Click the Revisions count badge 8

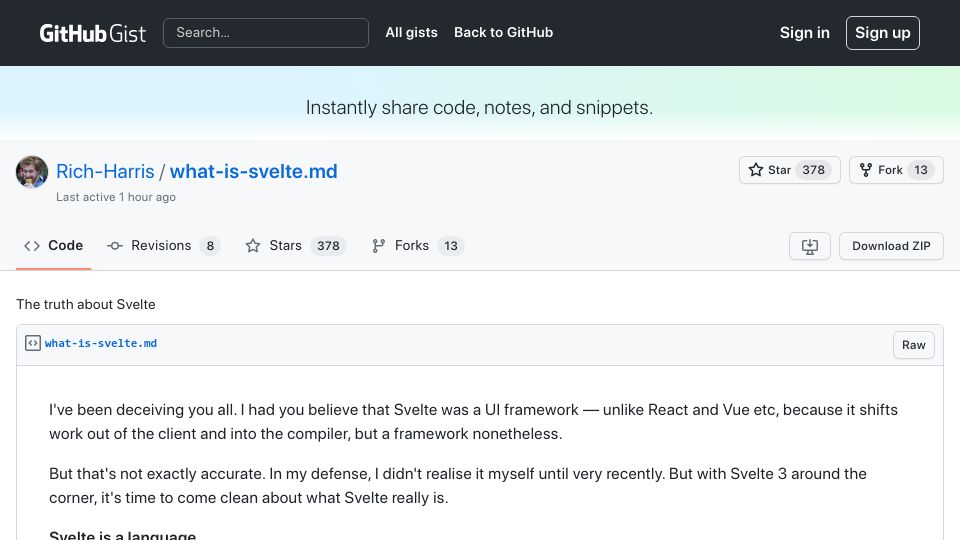pos(210,246)
